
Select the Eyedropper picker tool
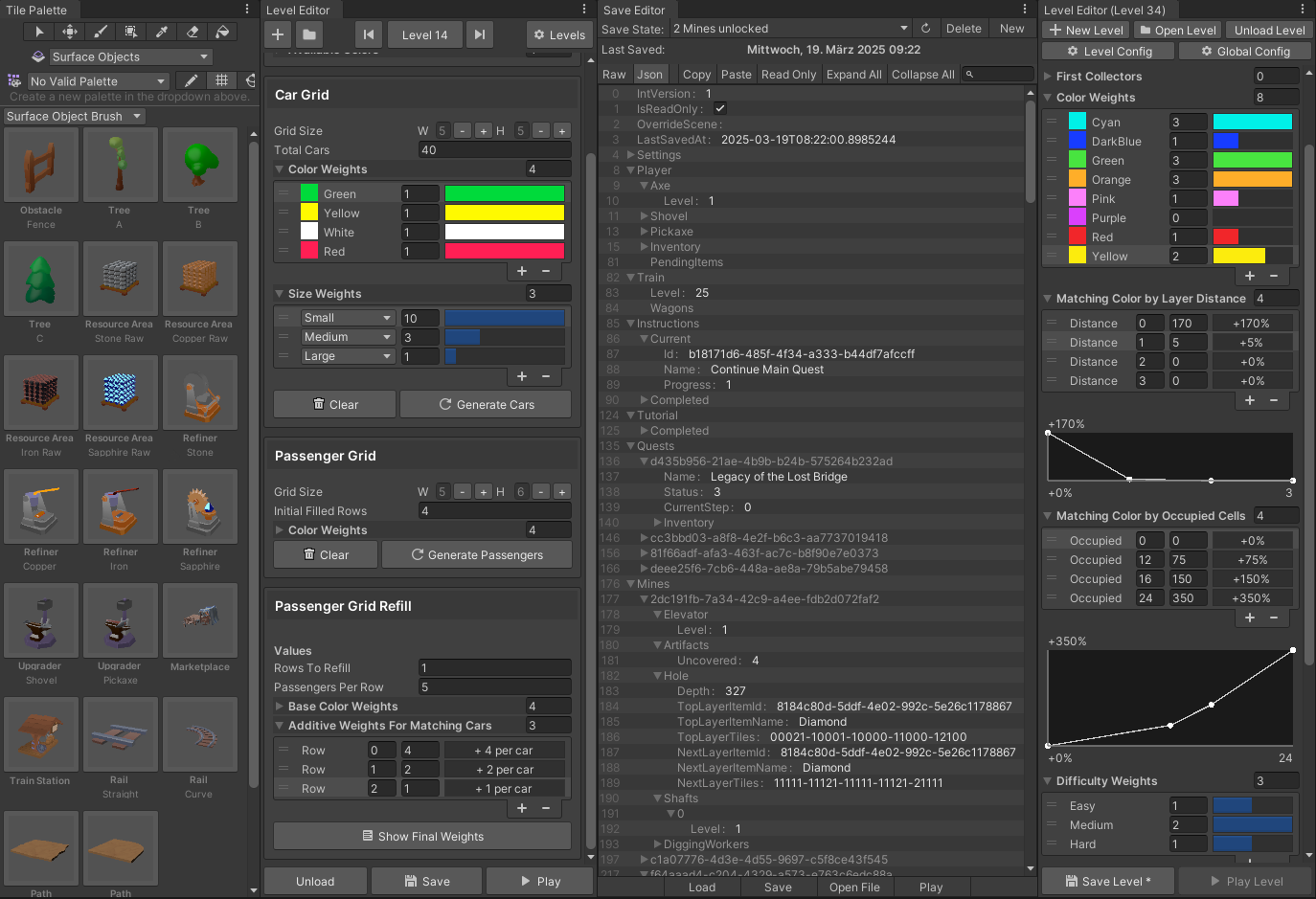(163, 32)
